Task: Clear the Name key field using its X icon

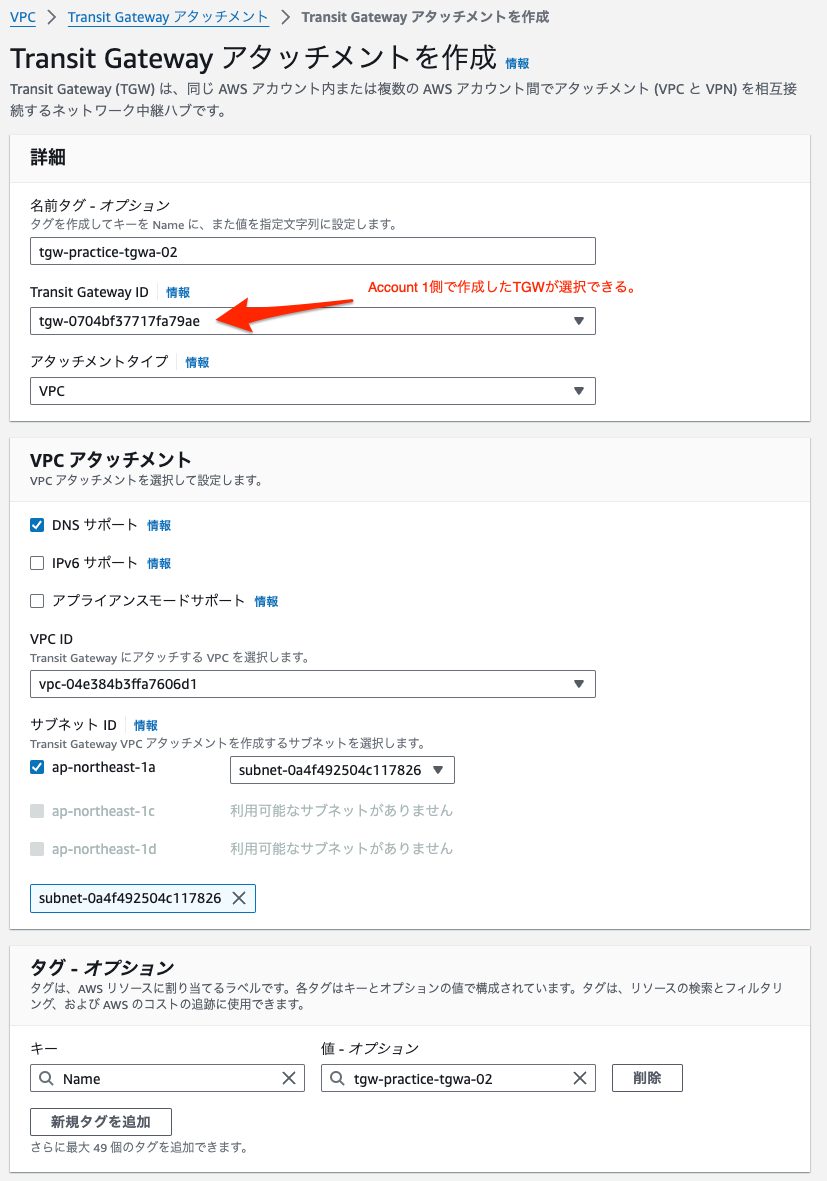Action: click(291, 1078)
